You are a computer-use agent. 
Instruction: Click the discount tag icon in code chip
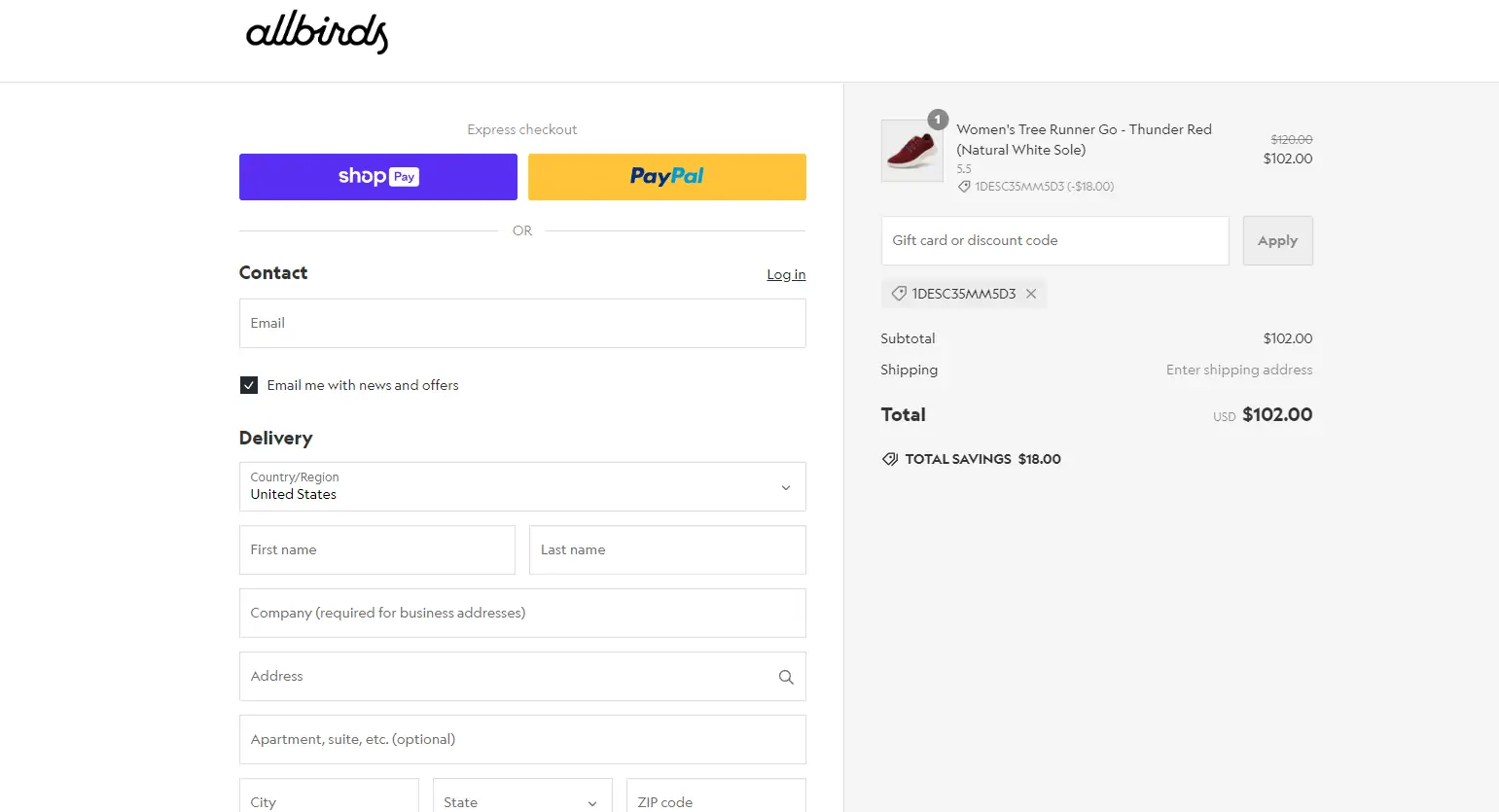click(899, 294)
